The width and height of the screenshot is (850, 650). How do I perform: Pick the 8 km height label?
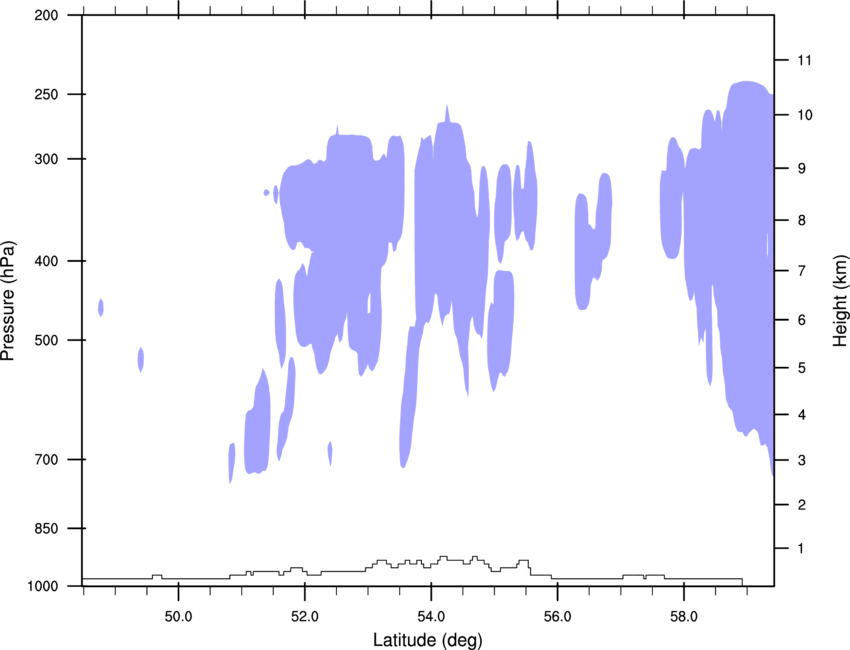(x=801, y=221)
